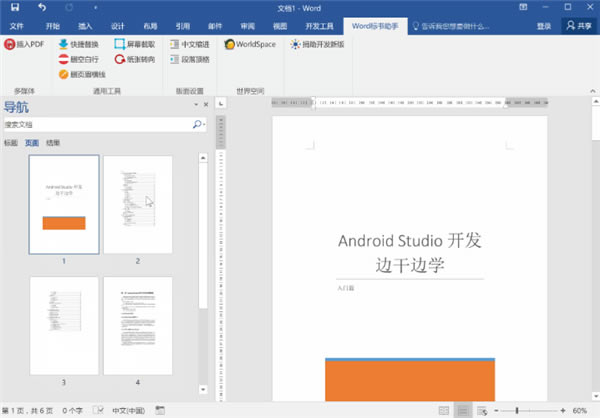Click thumbnail list scroll down arrow

tap(203, 390)
